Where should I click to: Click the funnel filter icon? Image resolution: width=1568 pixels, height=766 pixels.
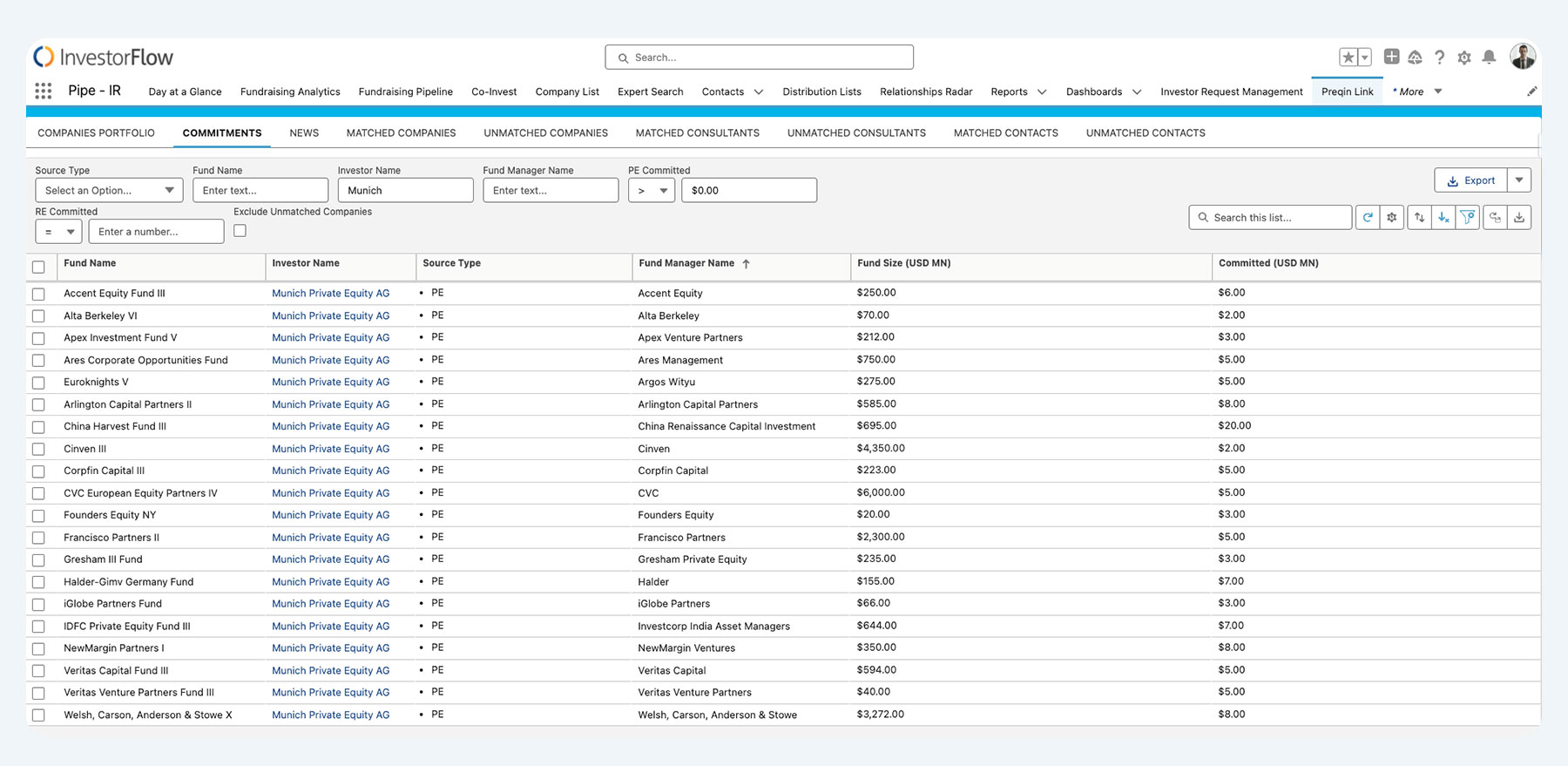click(x=1468, y=218)
